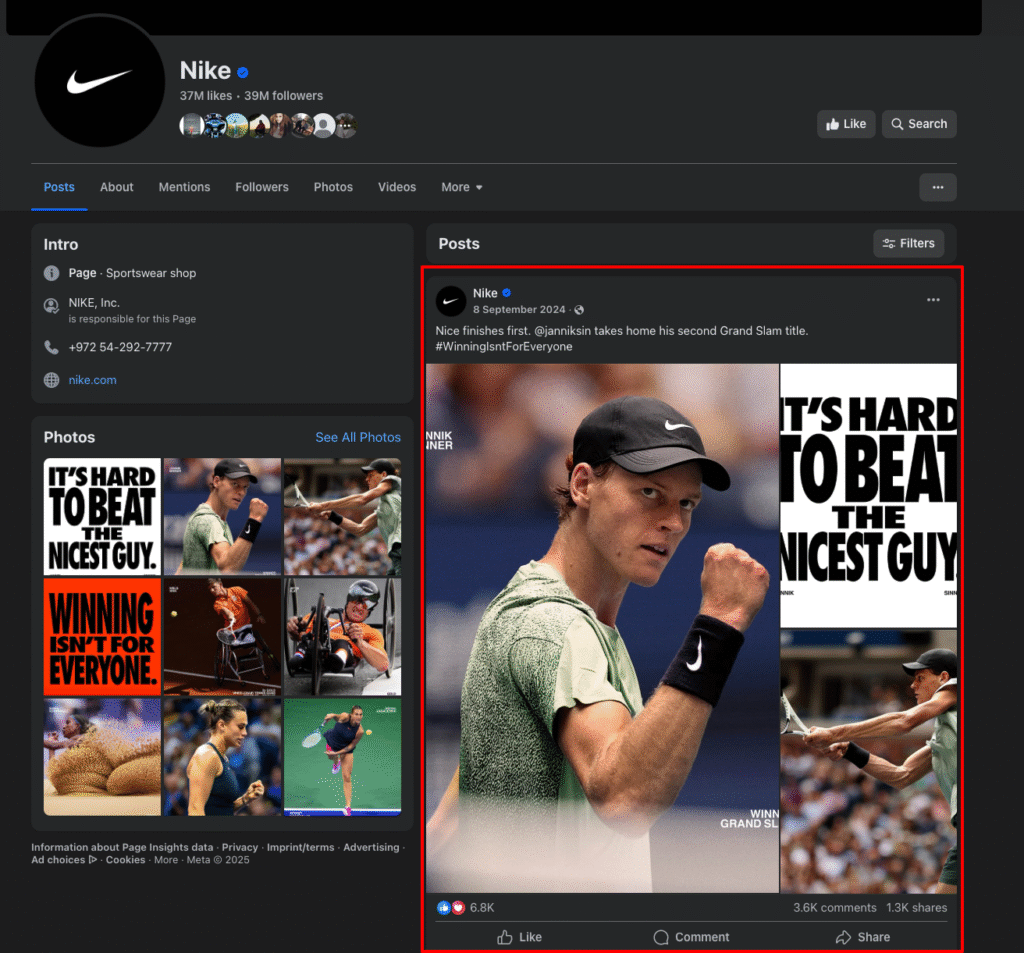This screenshot has height=953, width=1024.
Task: Click the @janniksin mention in post
Action: 562,331
